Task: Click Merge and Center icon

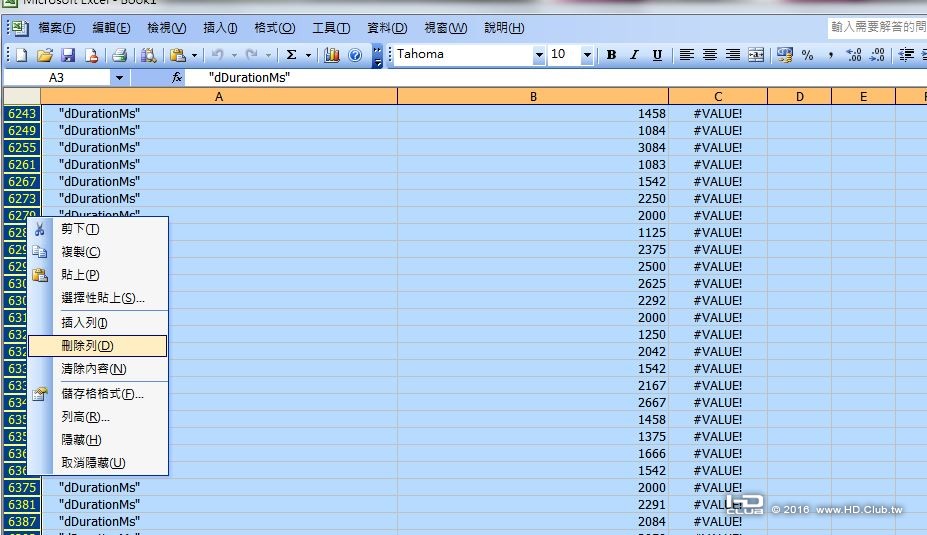Action: (756, 55)
